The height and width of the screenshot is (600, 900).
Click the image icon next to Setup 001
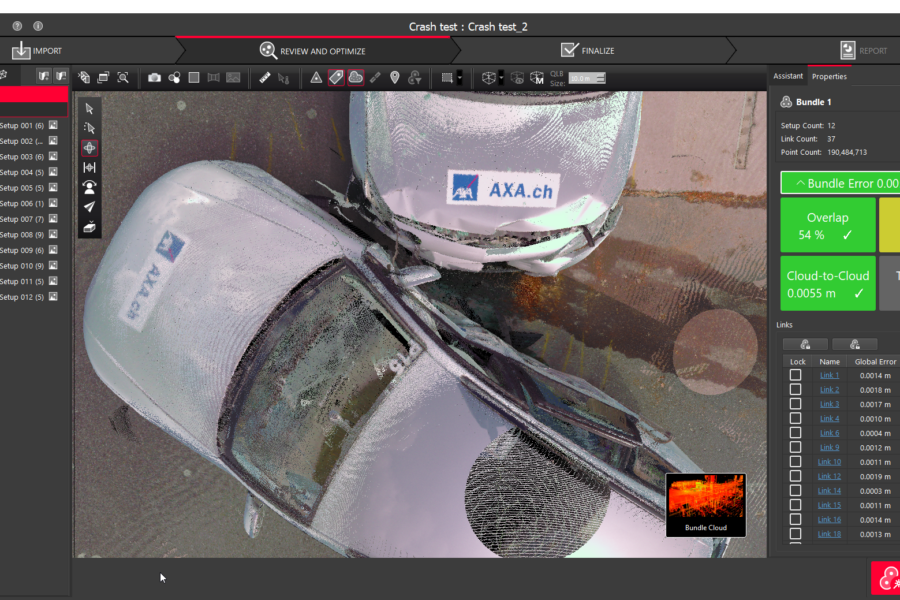(x=53, y=125)
